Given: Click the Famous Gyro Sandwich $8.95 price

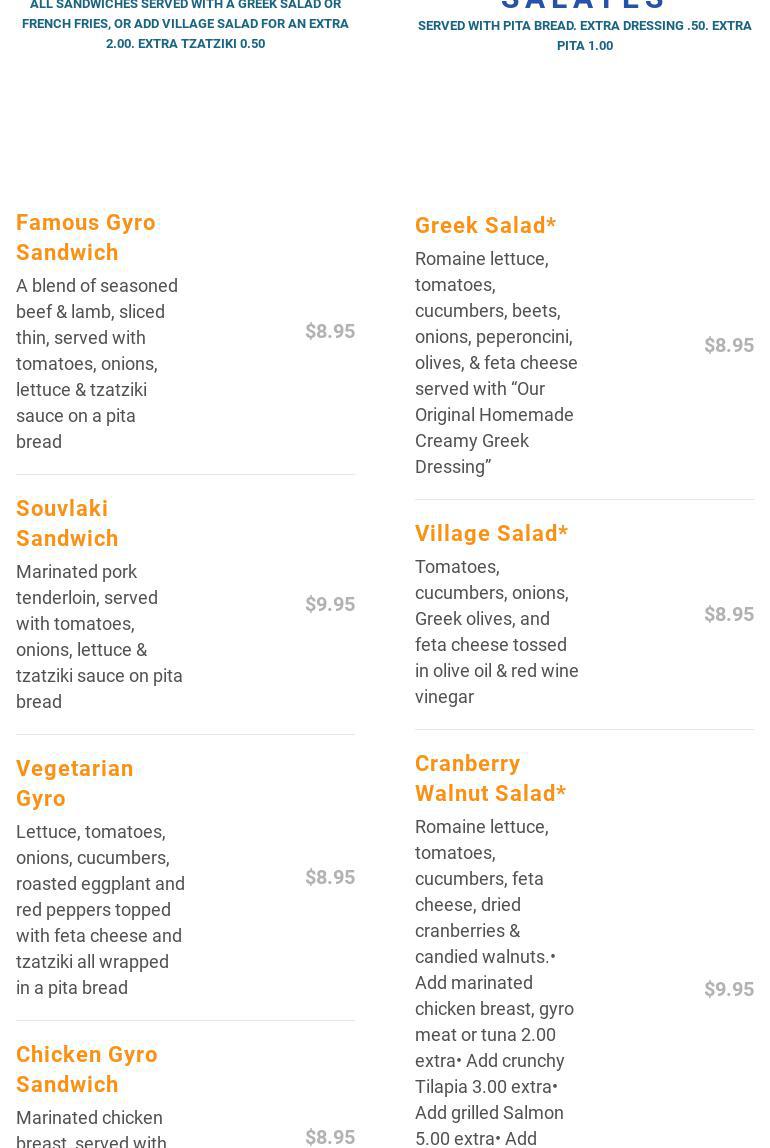Looking at the screenshot, I should pyautogui.click(x=329, y=331).
